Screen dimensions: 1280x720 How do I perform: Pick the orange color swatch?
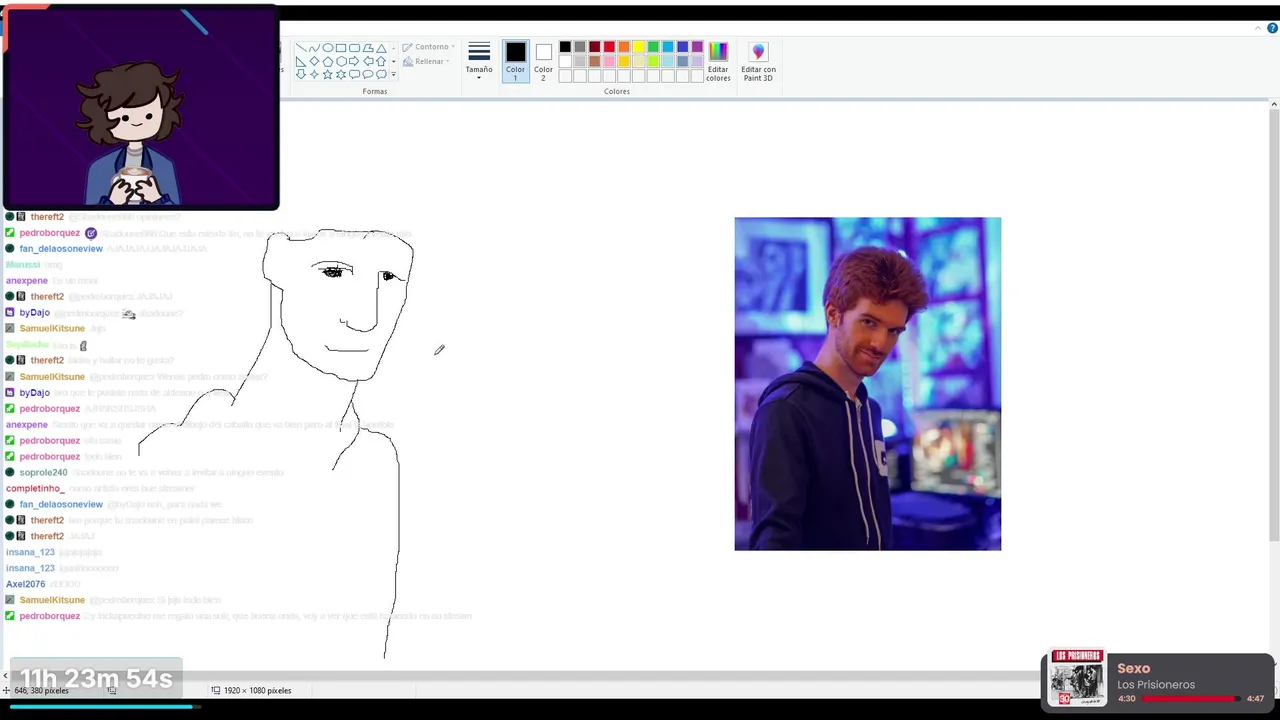point(624,47)
